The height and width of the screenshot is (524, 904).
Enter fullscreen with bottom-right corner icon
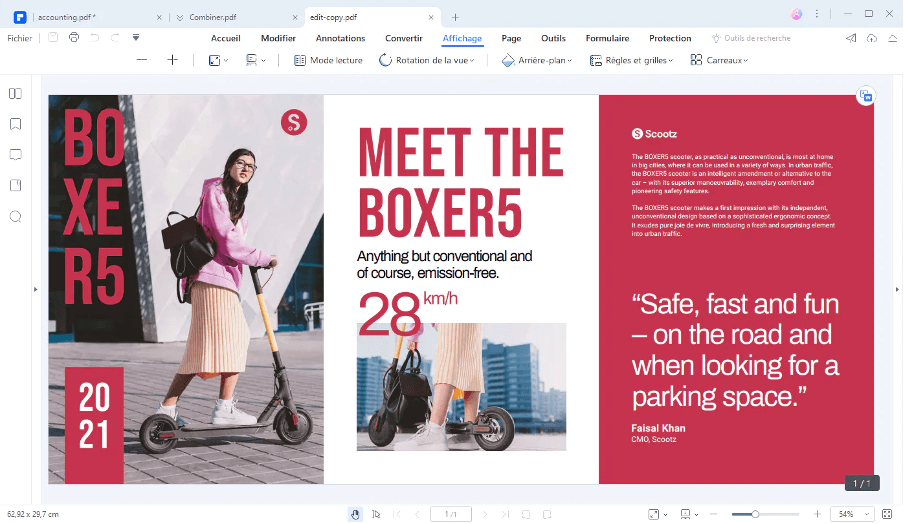(x=887, y=514)
